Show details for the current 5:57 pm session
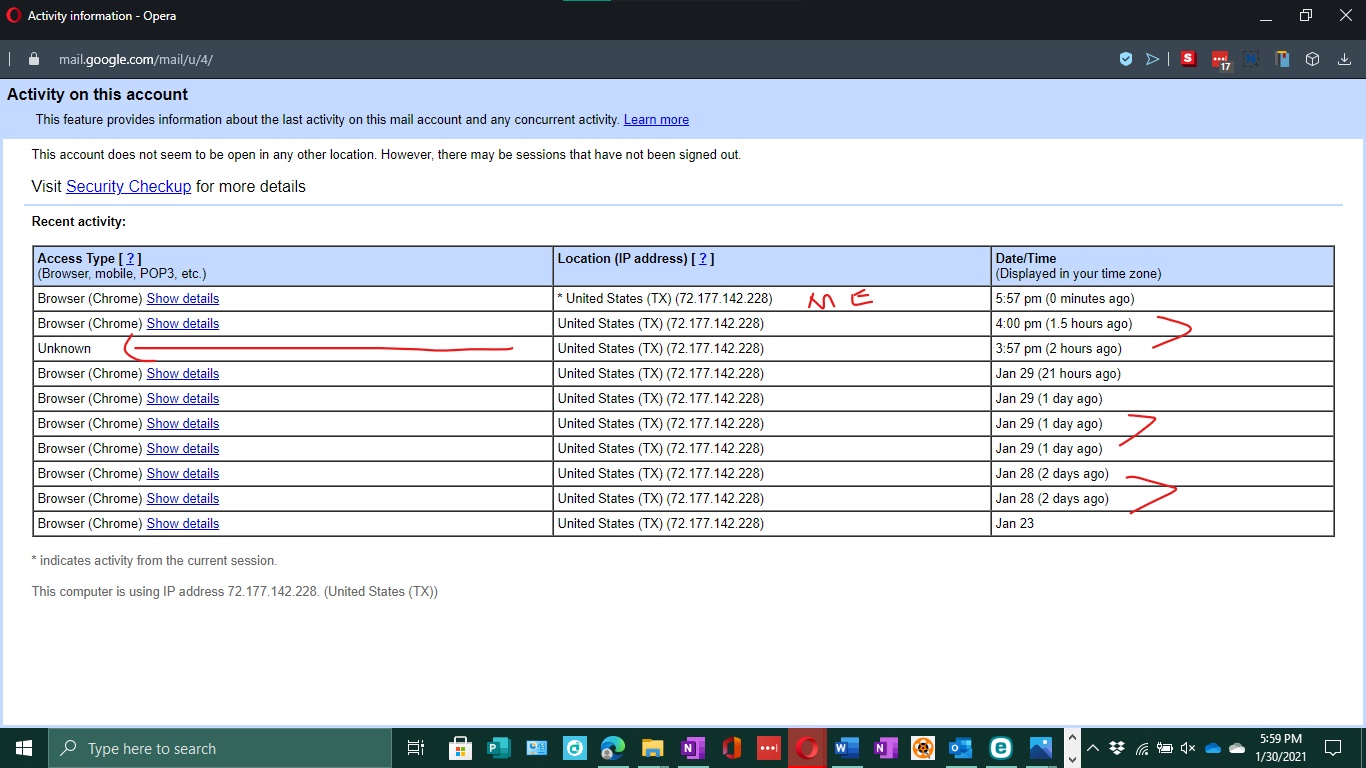Viewport: 1366px width, 768px height. [182, 298]
